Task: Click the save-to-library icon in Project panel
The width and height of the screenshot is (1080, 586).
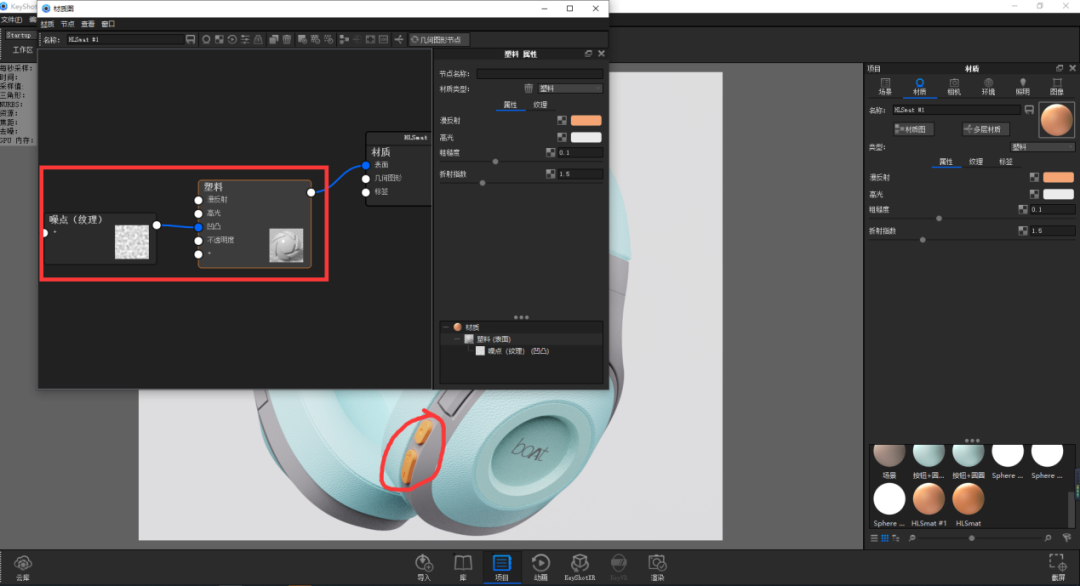Action: [x=1029, y=110]
